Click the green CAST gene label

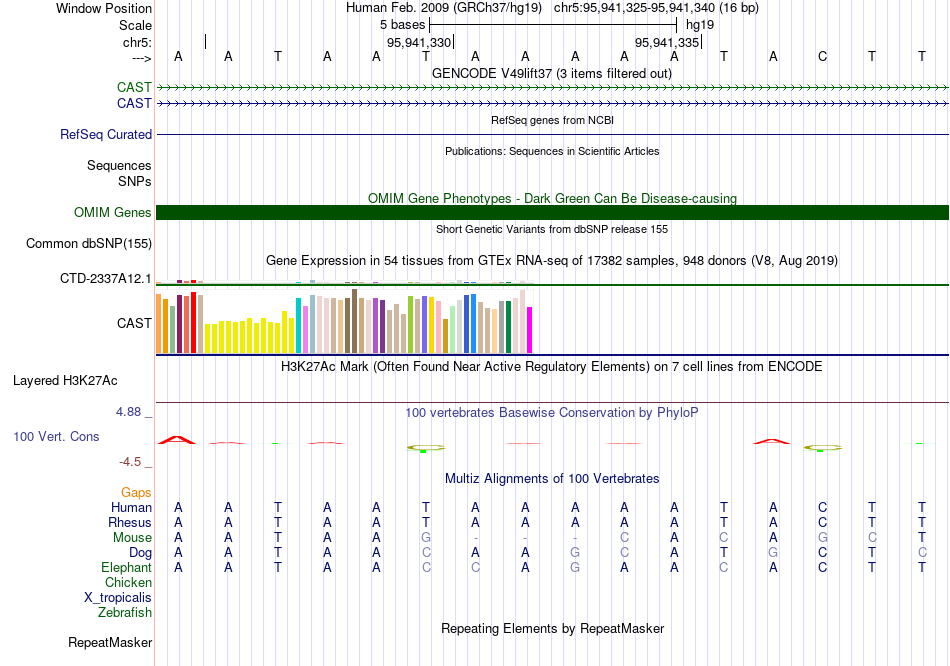click(x=134, y=87)
